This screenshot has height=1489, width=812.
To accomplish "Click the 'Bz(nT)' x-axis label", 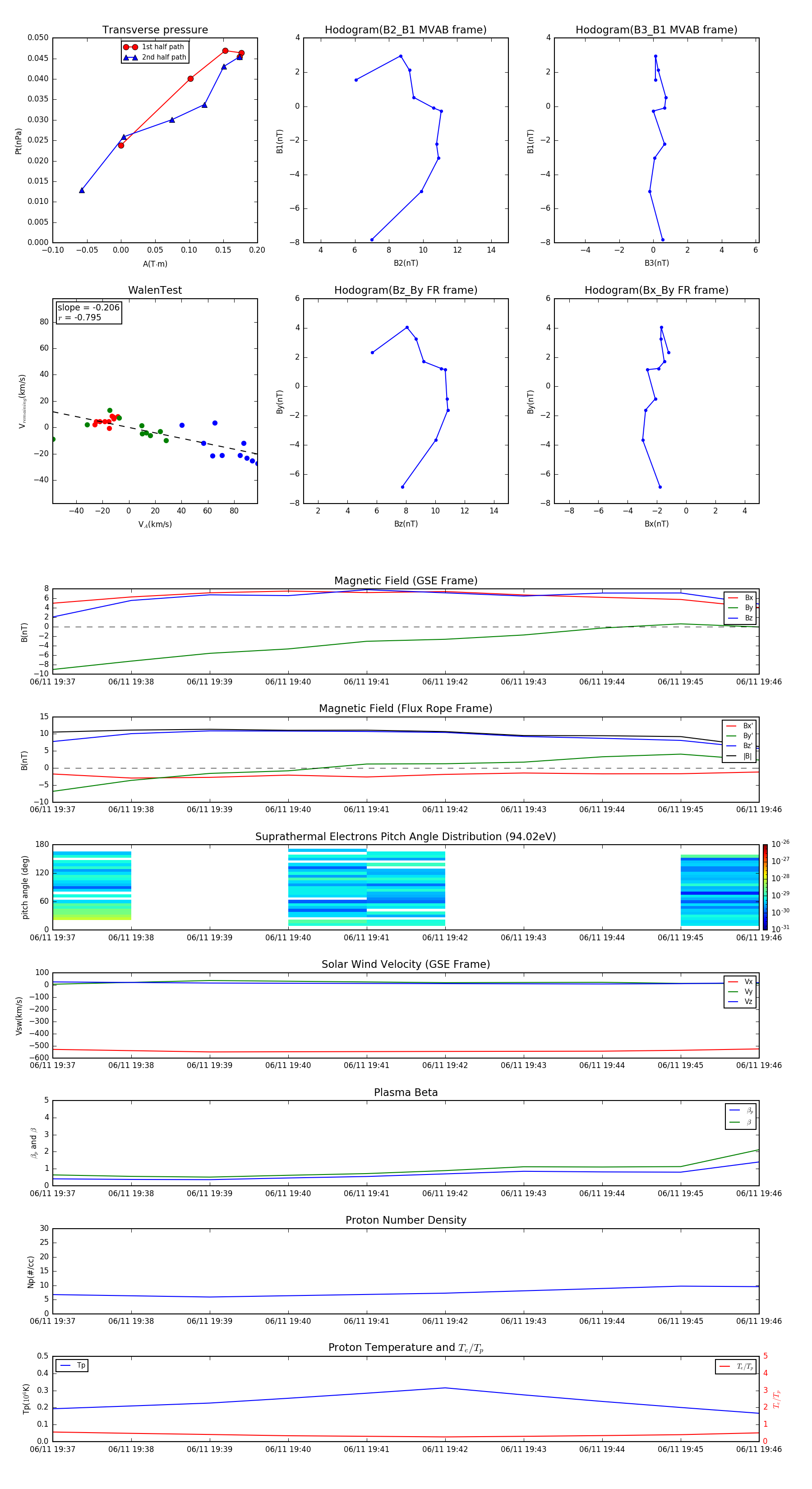I will click(x=406, y=524).
